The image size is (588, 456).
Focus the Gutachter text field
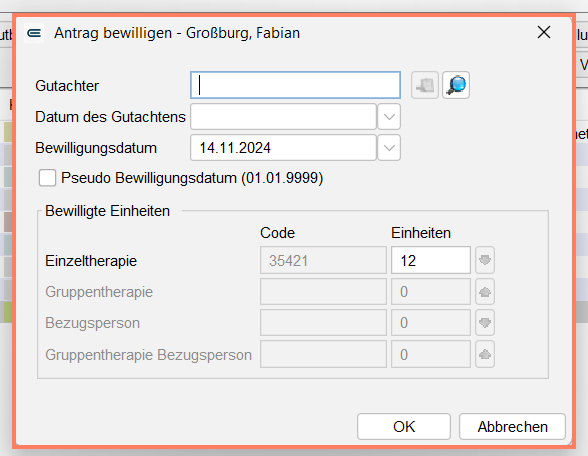(296, 85)
